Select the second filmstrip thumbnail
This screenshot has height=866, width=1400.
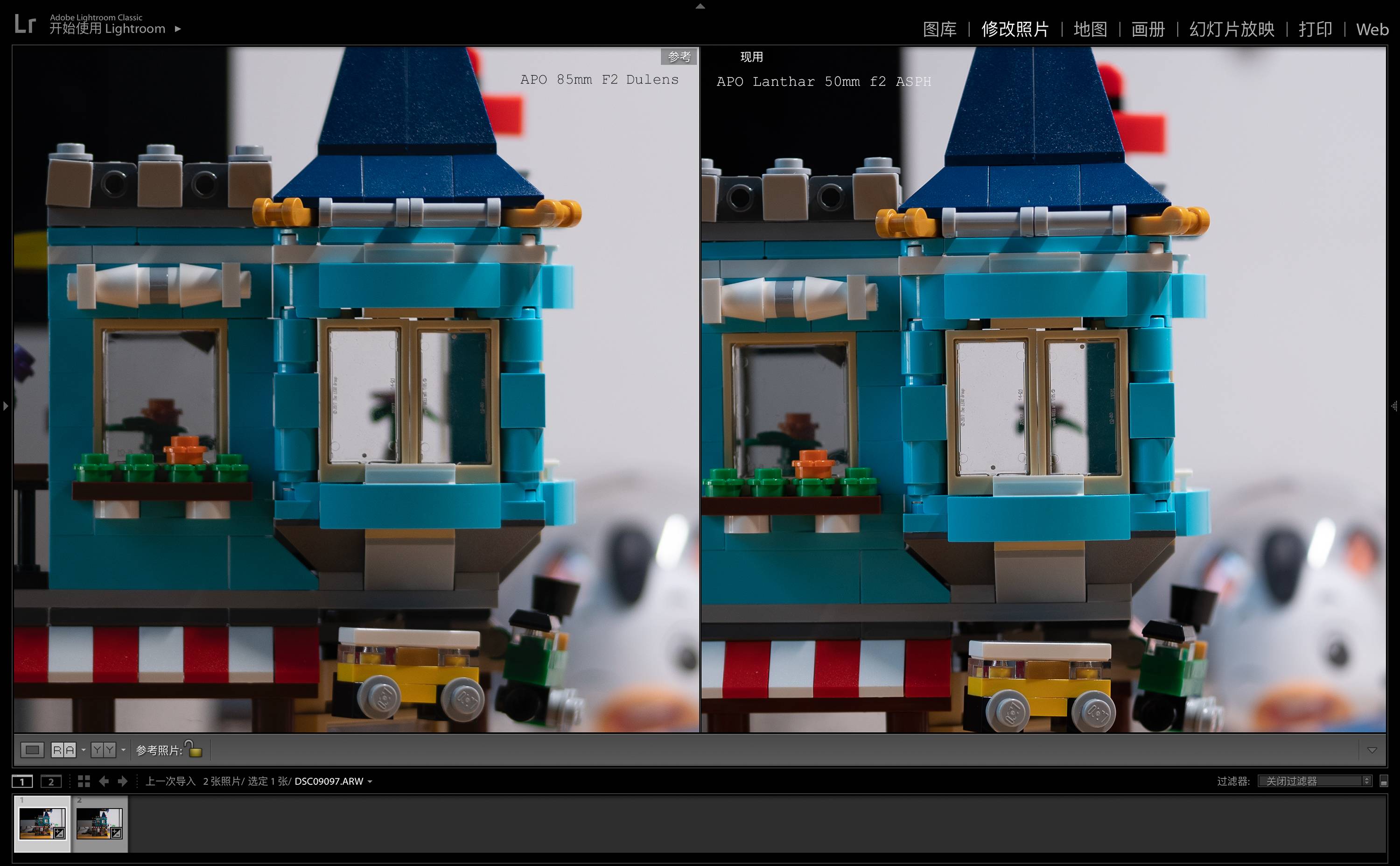(99, 823)
